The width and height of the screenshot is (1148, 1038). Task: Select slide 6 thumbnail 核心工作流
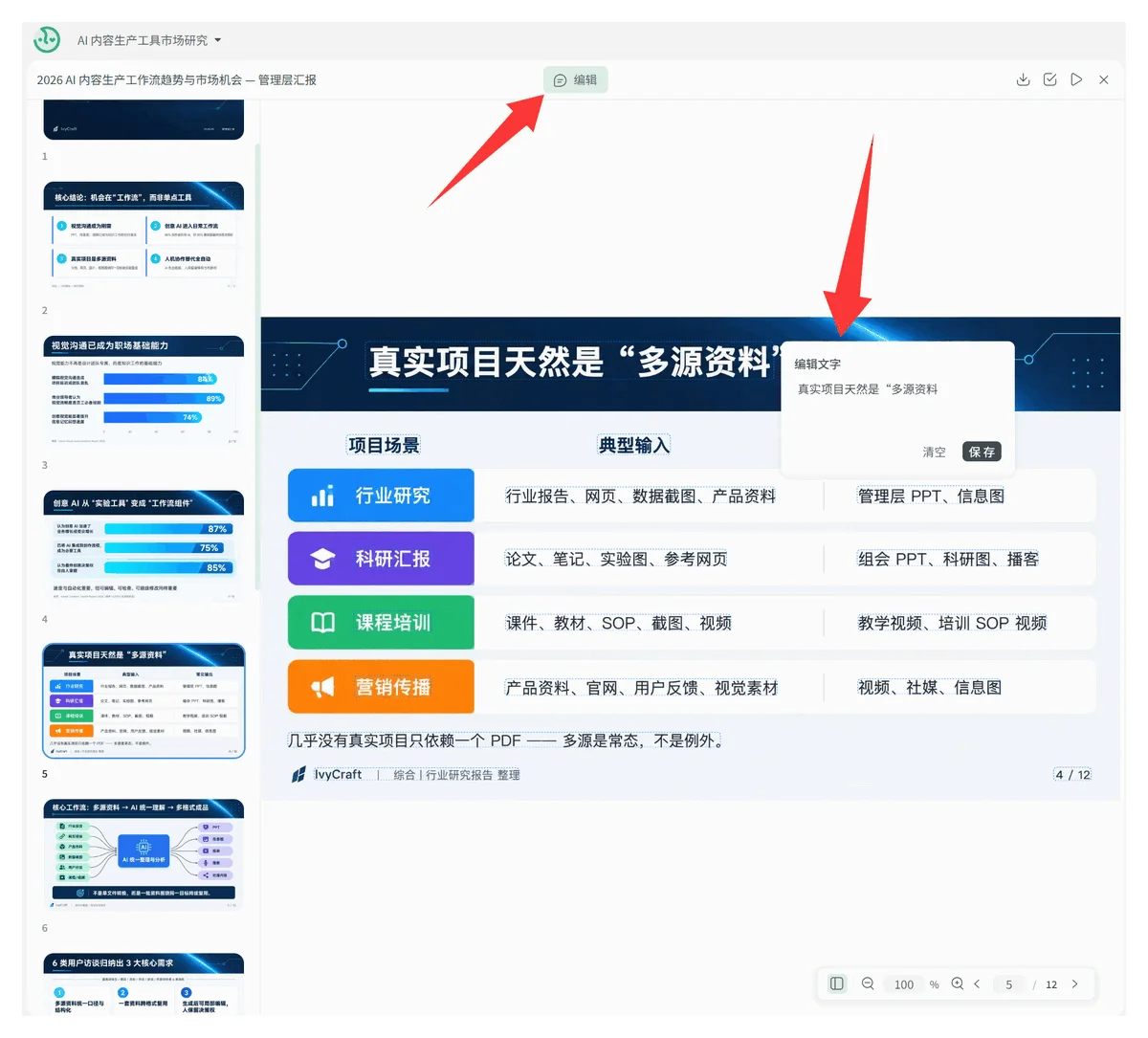click(143, 855)
